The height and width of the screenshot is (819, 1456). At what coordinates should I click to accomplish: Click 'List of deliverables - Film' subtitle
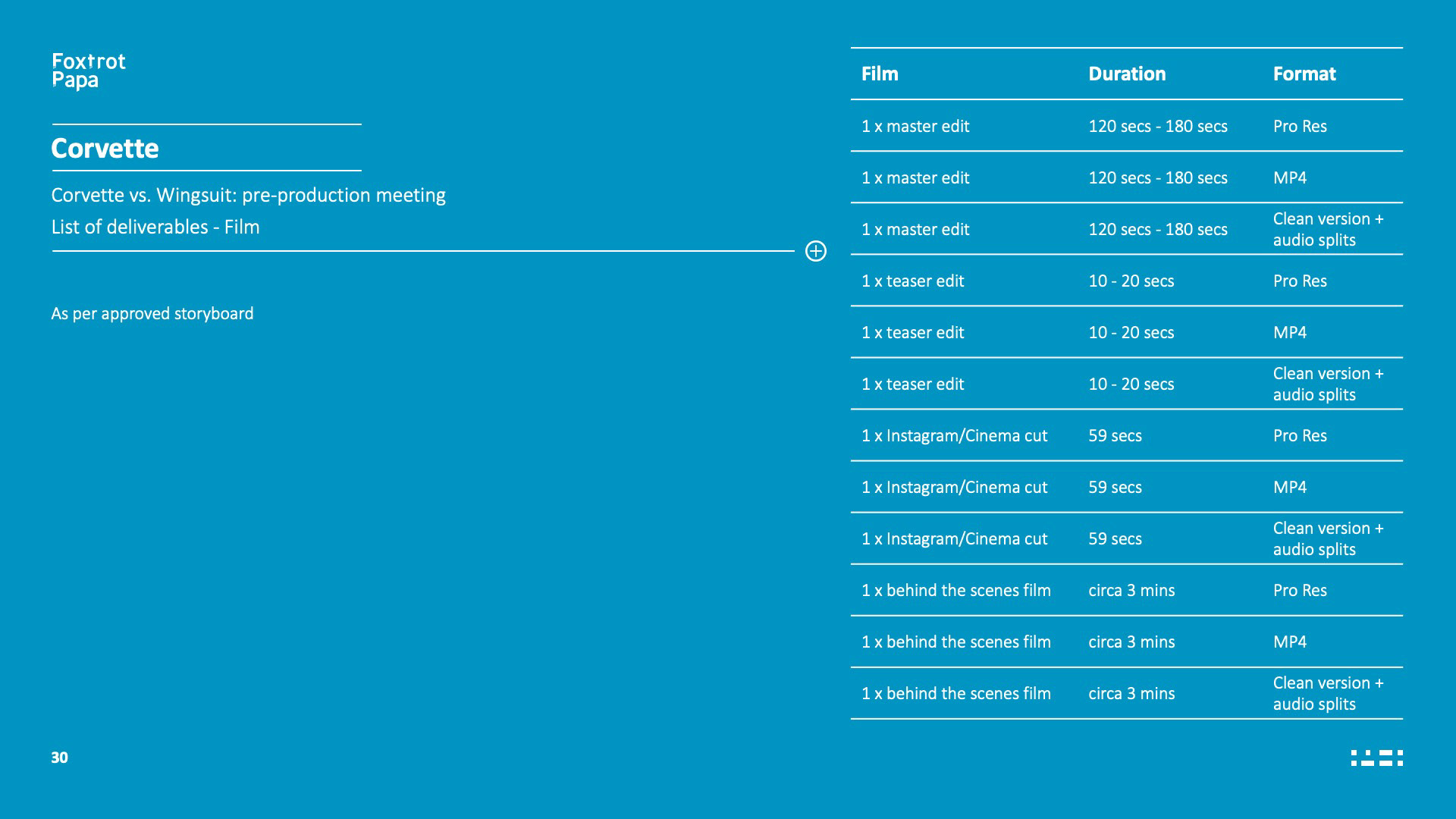click(155, 227)
